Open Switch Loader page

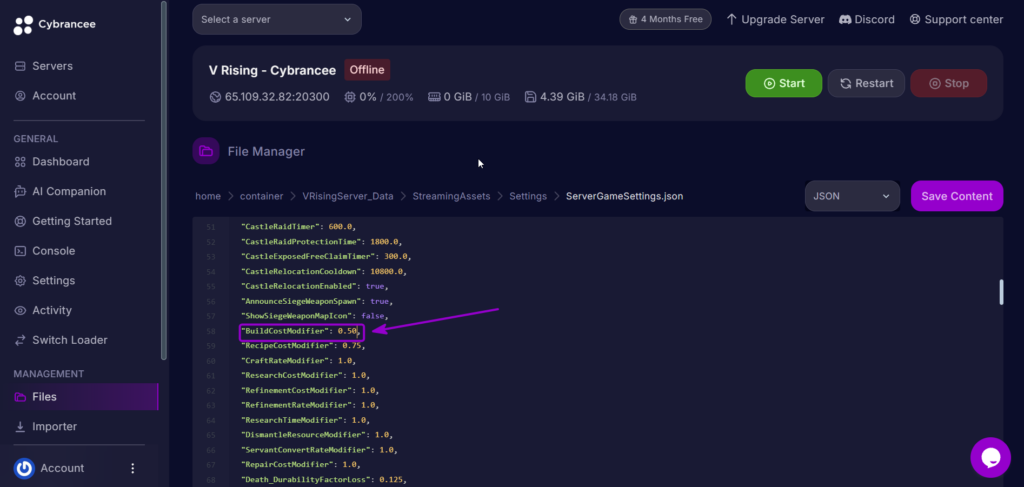[x=60, y=339]
